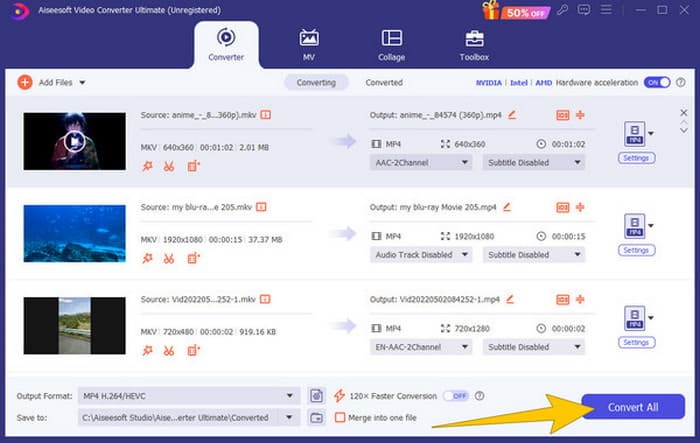
Task: Open the register key icon in the title bar
Action: pyautogui.click(x=564, y=10)
